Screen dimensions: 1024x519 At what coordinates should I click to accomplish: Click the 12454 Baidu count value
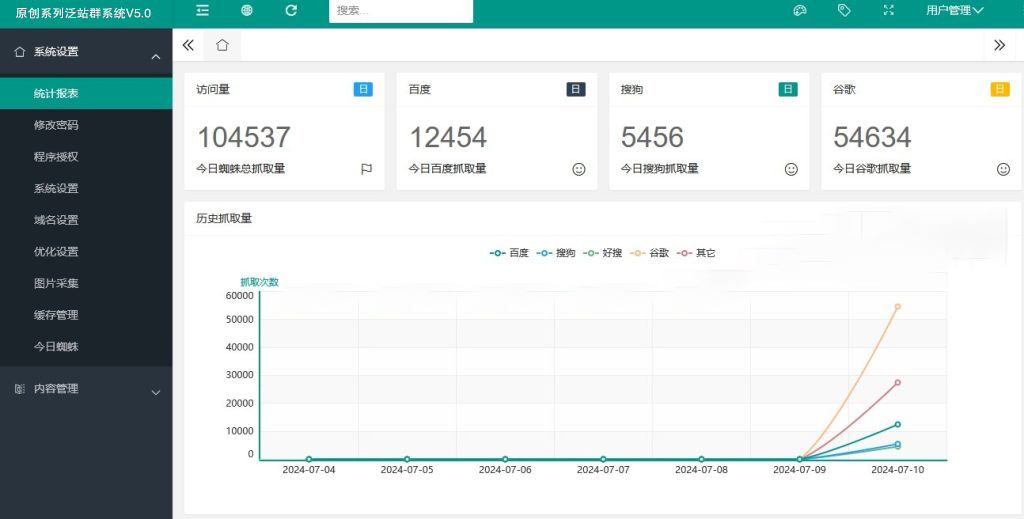(448, 137)
